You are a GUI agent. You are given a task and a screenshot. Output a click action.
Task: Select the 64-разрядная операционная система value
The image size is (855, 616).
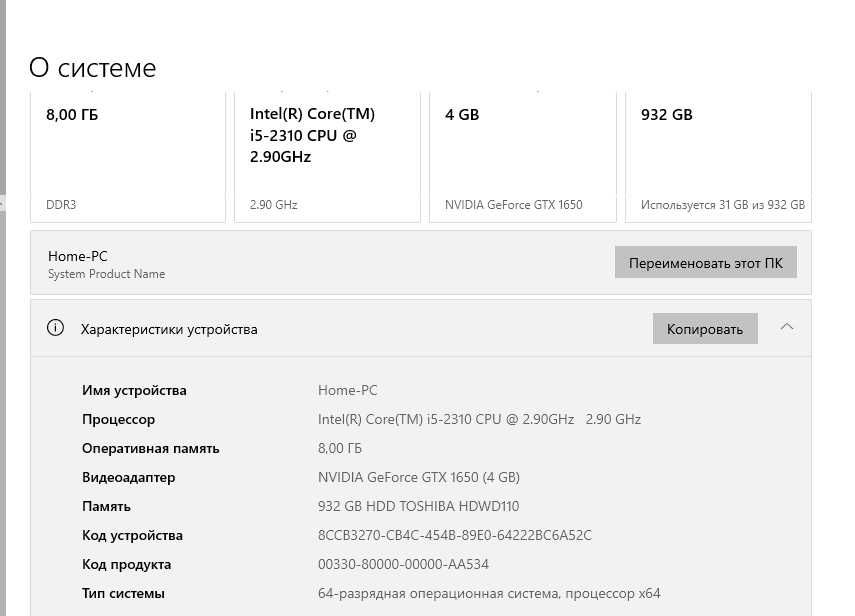point(489,593)
